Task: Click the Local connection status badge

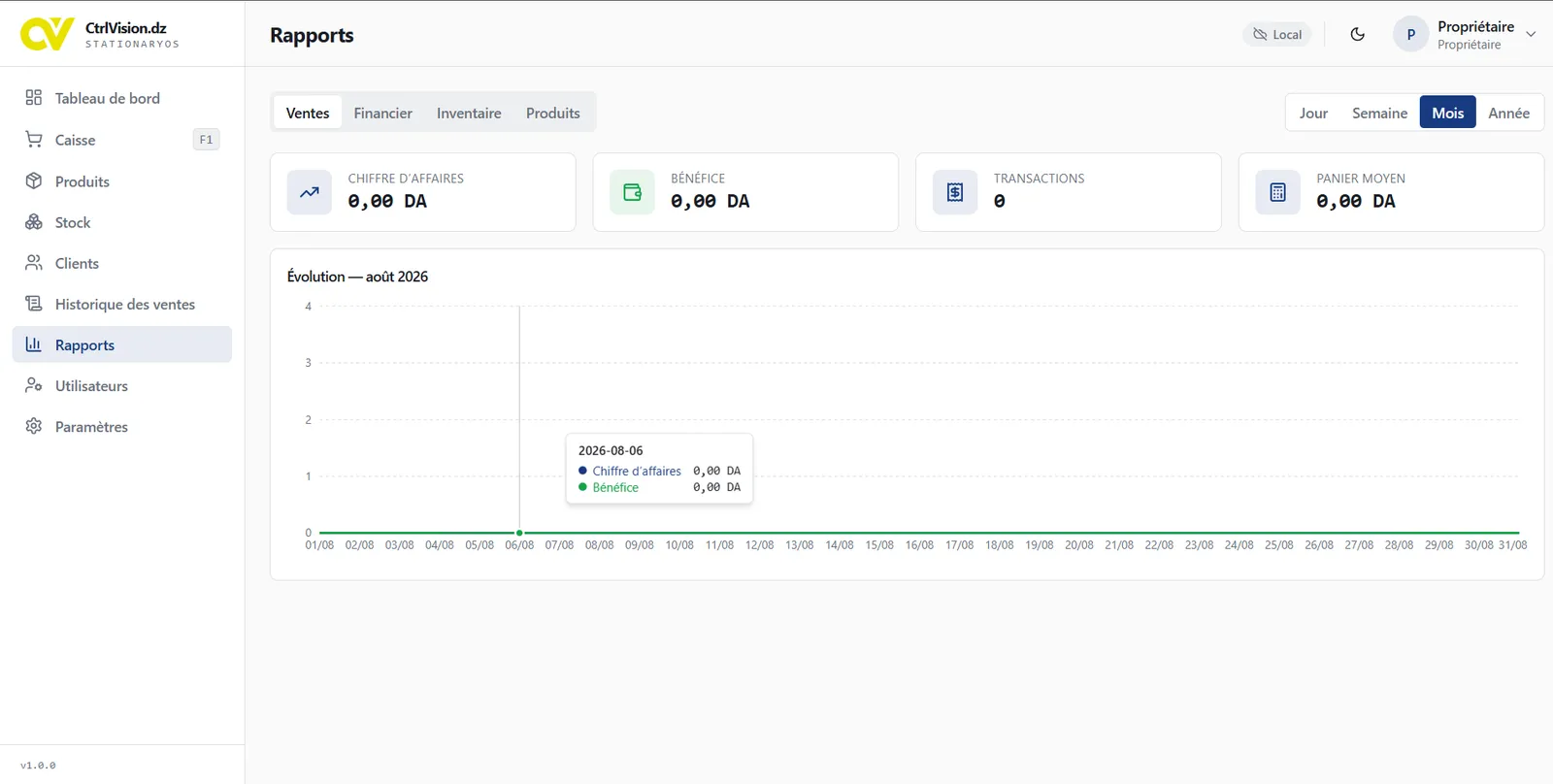Action: 1276,34
